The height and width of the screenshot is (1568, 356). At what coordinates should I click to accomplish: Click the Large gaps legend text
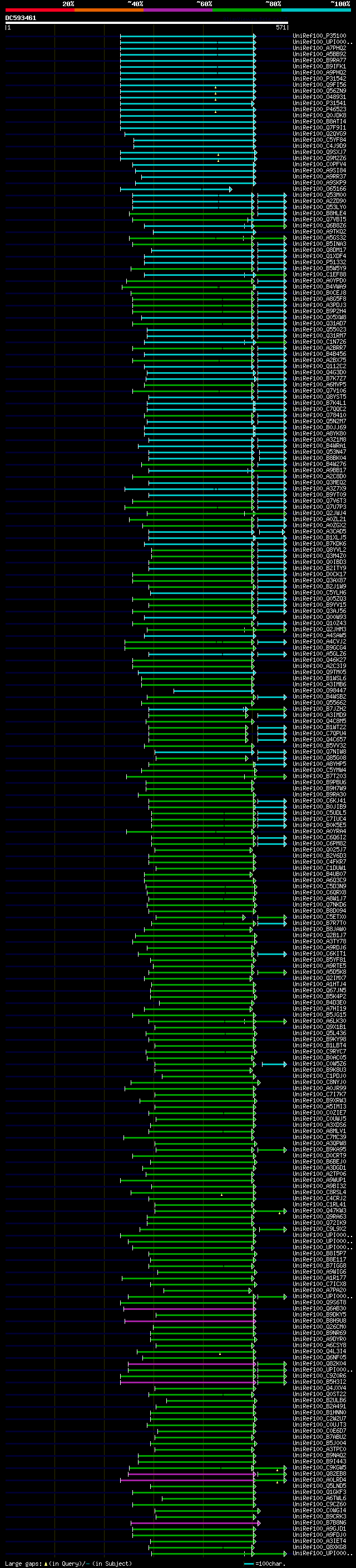coord(23,1563)
